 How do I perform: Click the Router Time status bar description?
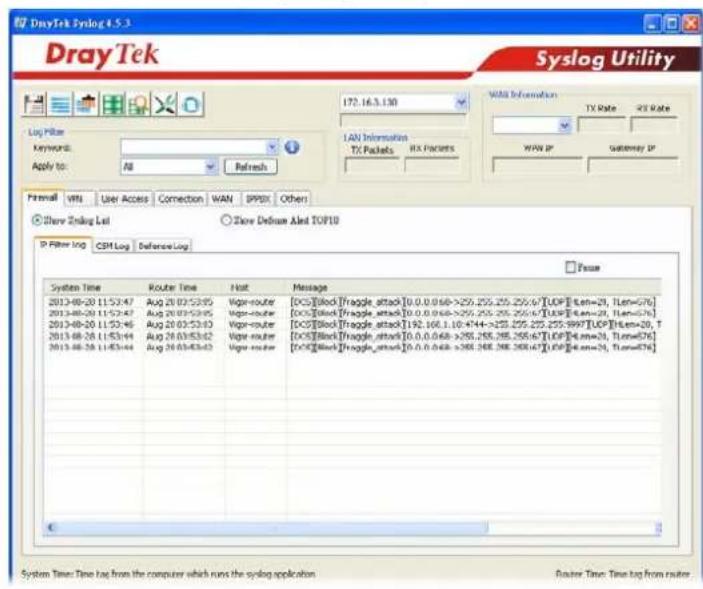coord(623,574)
